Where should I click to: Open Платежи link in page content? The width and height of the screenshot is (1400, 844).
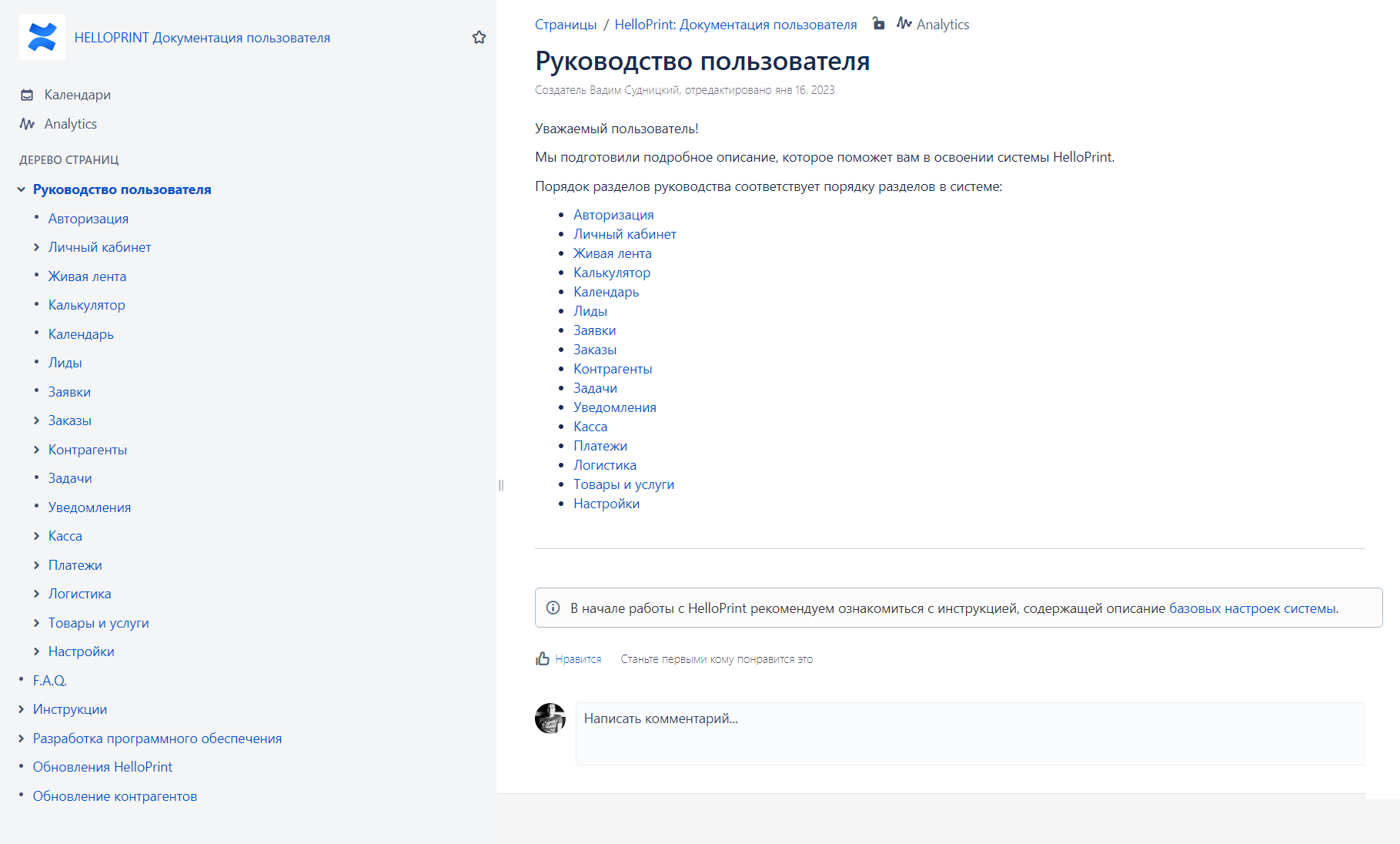click(x=600, y=446)
